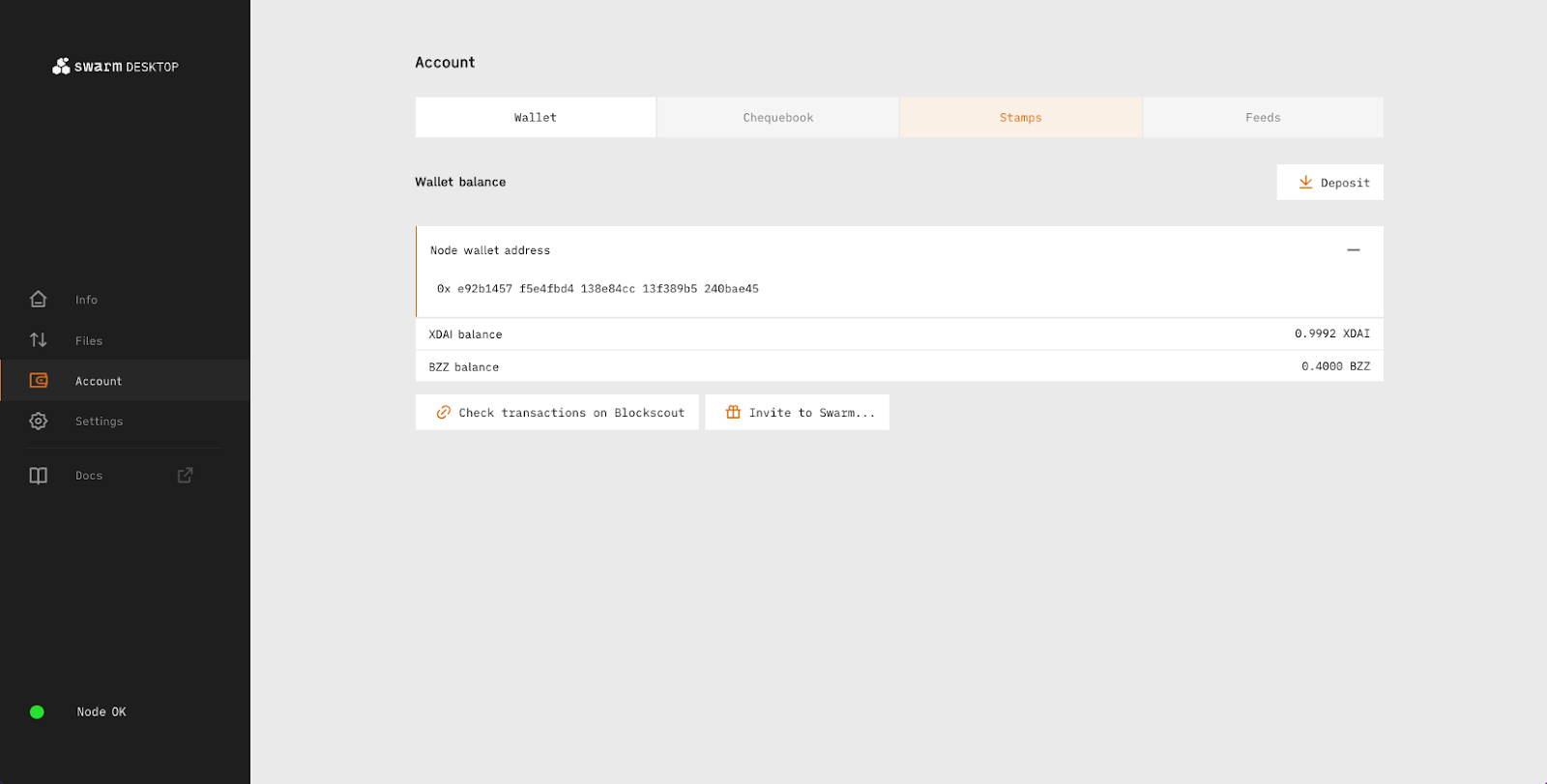Click the Swarm Desktop logo
The width and height of the screenshot is (1547, 784).
tap(115, 66)
